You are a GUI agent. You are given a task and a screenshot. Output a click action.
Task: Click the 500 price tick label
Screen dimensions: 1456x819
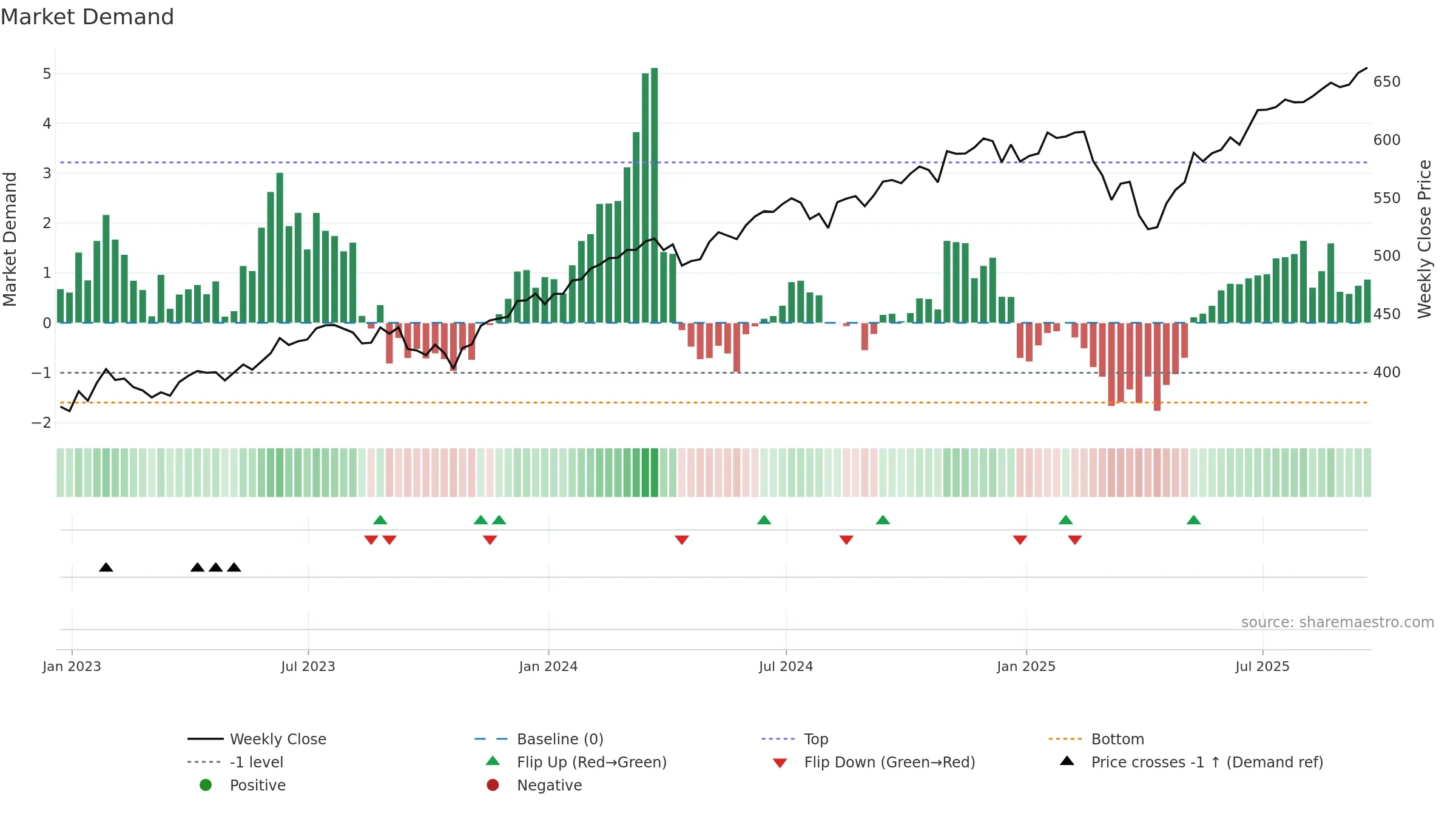[1387, 256]
